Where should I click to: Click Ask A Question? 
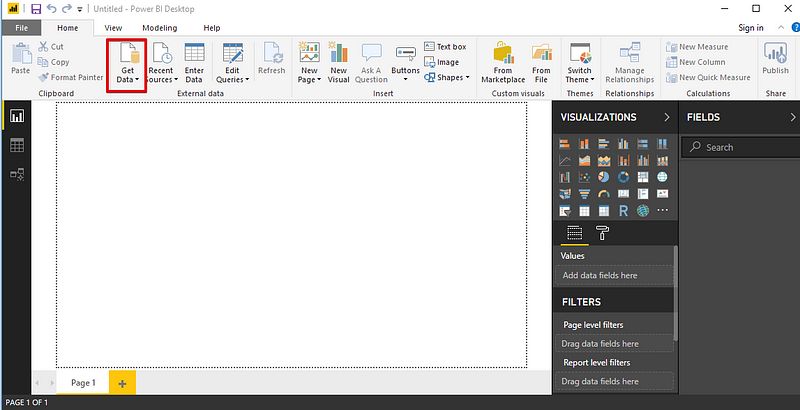371,63
